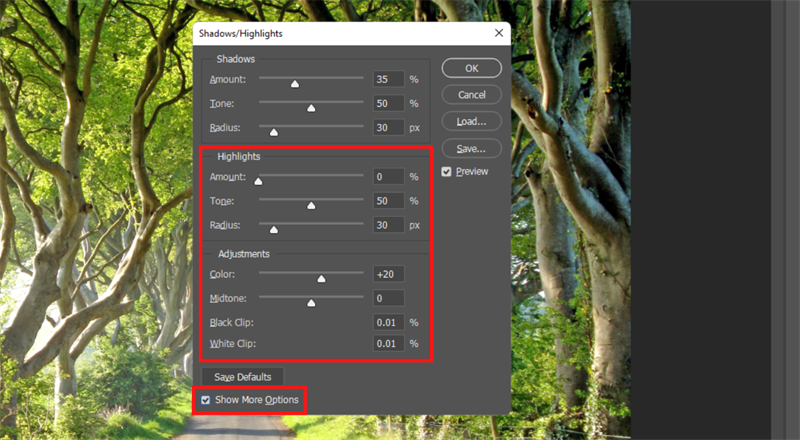Click the White Clip label
The width and height of the screenshot is (800, 440).
(x=233, y=344)
